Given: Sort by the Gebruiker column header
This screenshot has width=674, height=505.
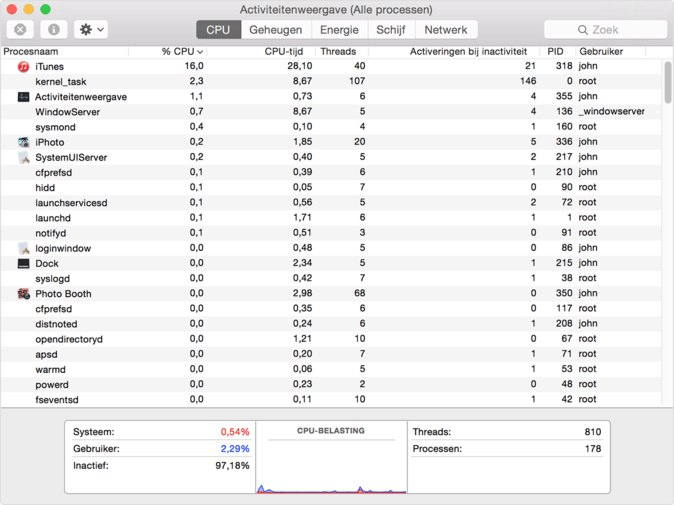Looking at the screenshot, I should pyautogui.click(x=610, y=52).
